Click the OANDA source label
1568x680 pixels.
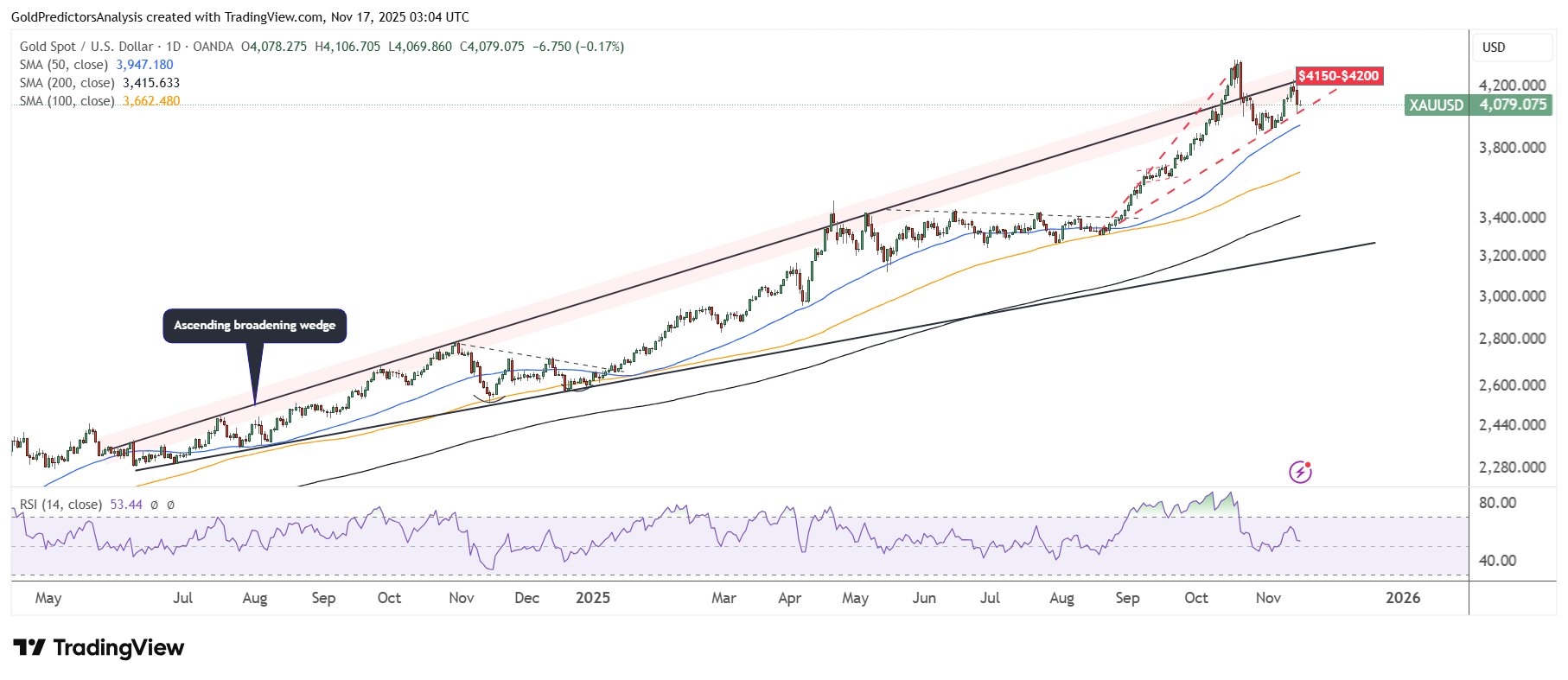pos(213,47)
